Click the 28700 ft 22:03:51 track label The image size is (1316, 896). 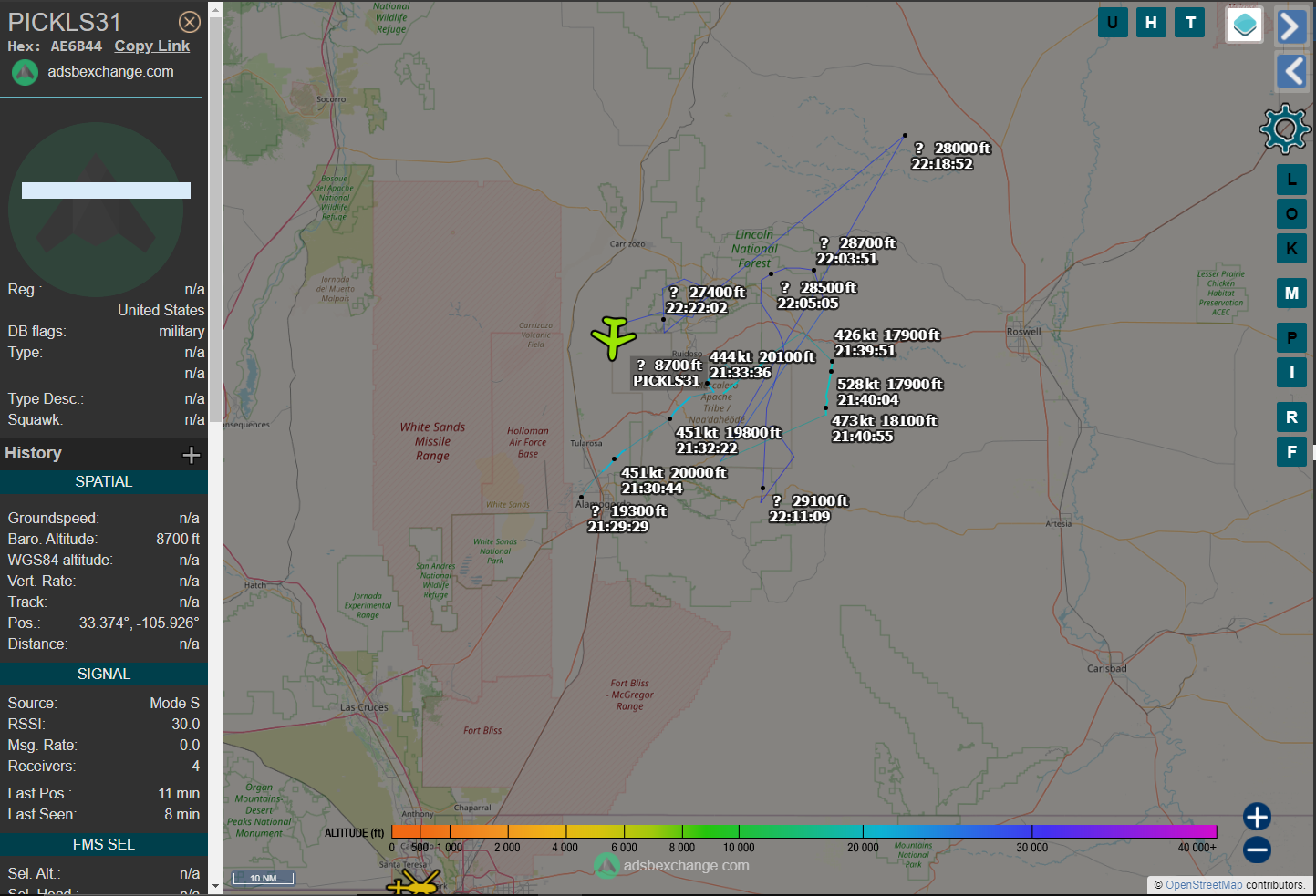coord(856,251)
